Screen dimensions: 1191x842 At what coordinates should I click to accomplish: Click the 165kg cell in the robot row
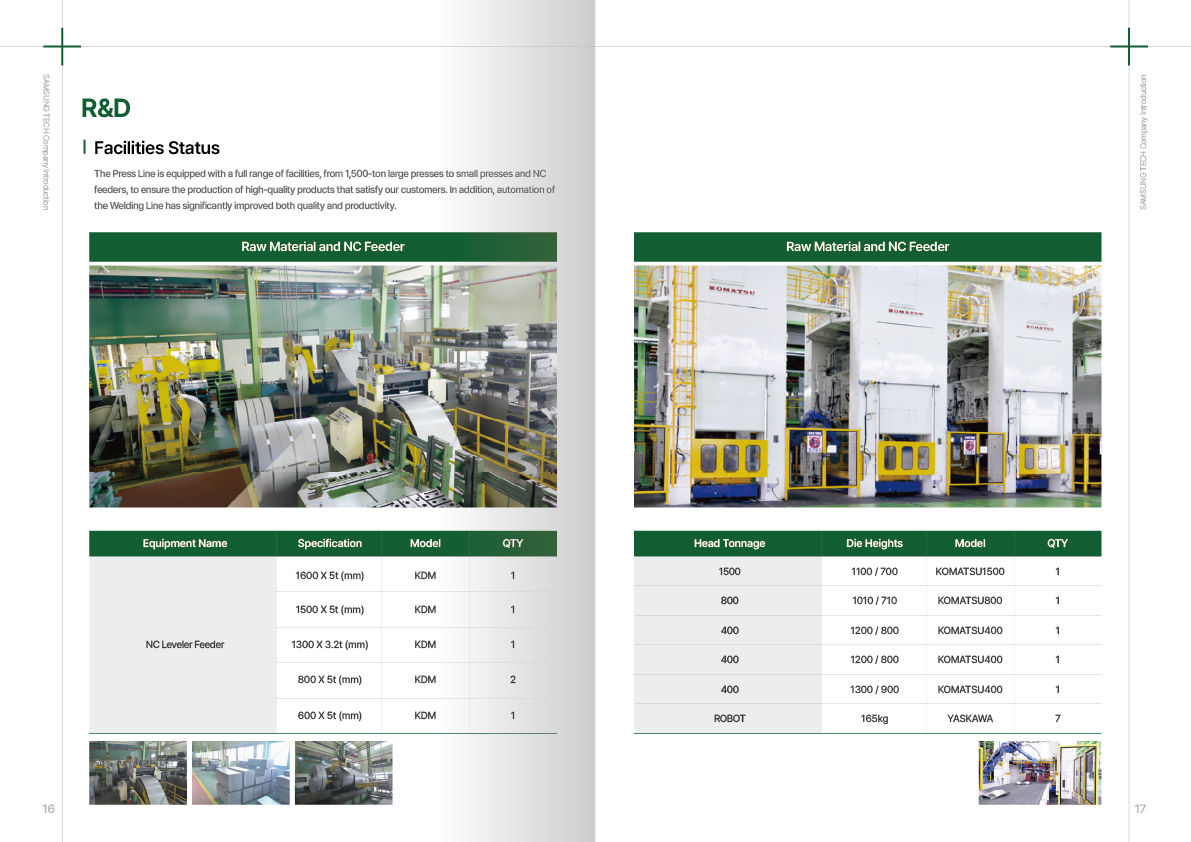coord(874,718)
